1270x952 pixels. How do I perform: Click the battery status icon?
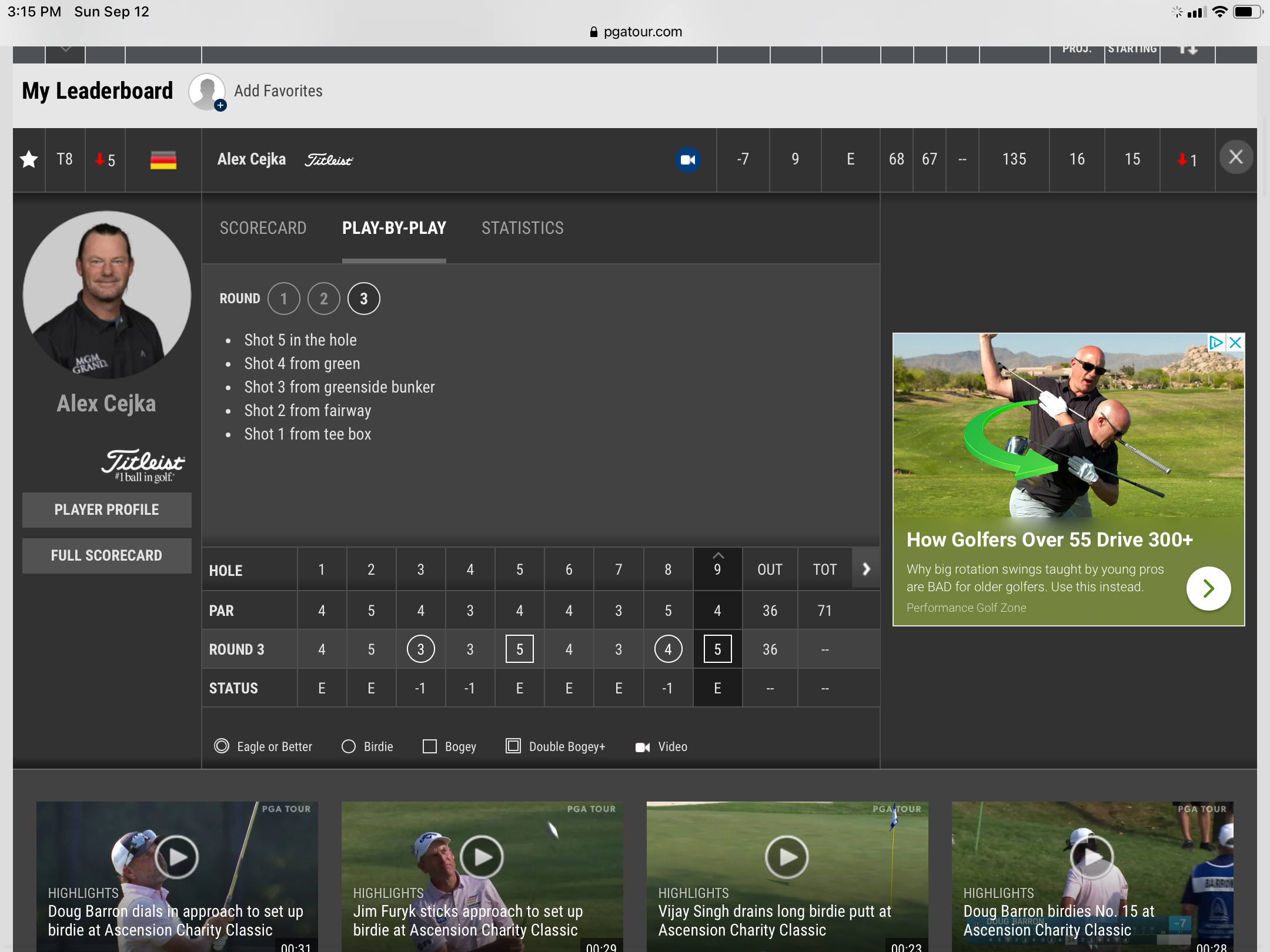1248,12
